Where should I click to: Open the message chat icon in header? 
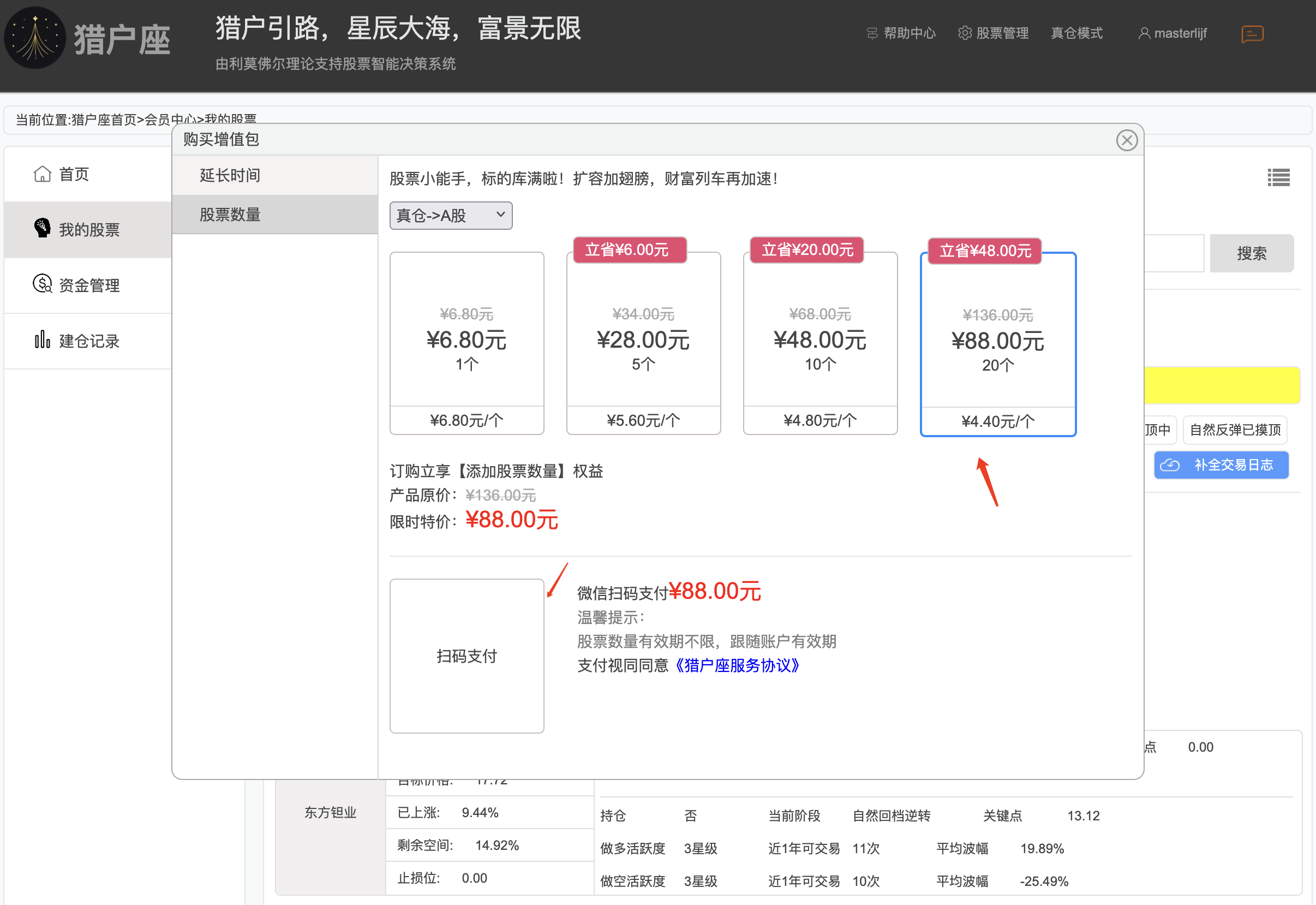1252,34
